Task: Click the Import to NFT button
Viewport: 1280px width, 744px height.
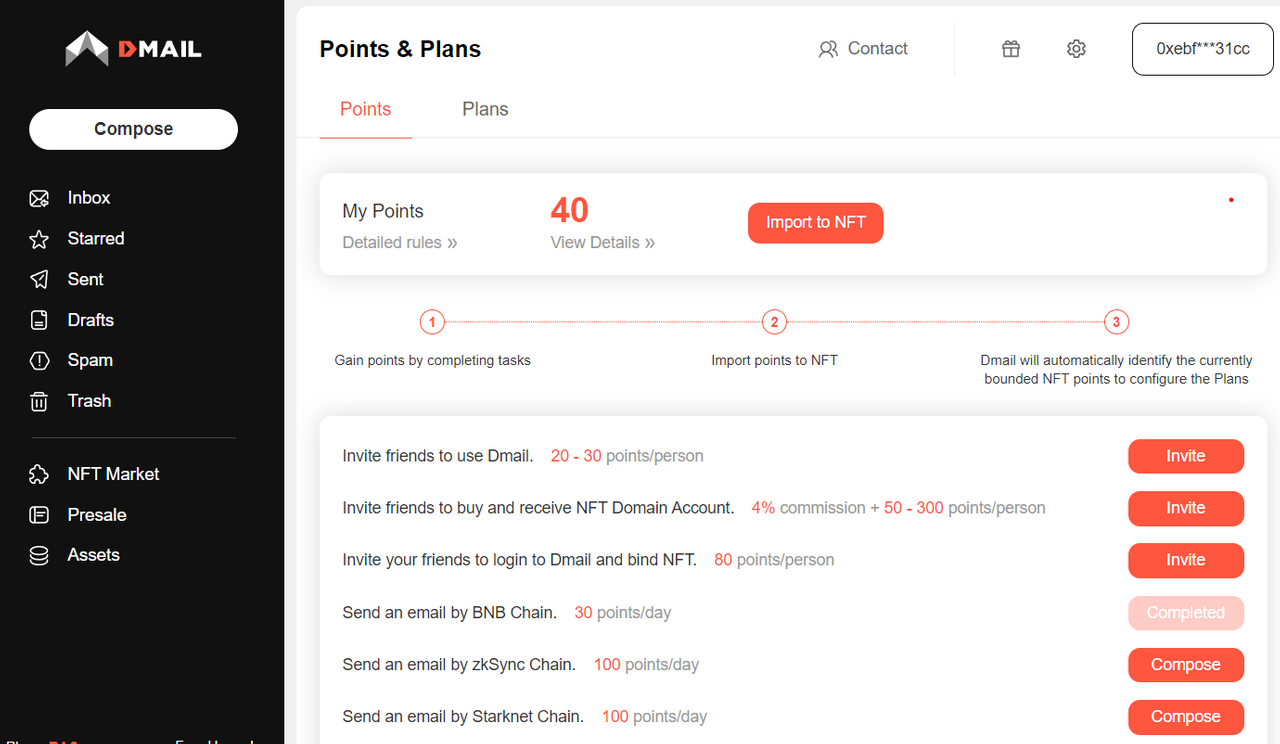Action: [816, 222]
